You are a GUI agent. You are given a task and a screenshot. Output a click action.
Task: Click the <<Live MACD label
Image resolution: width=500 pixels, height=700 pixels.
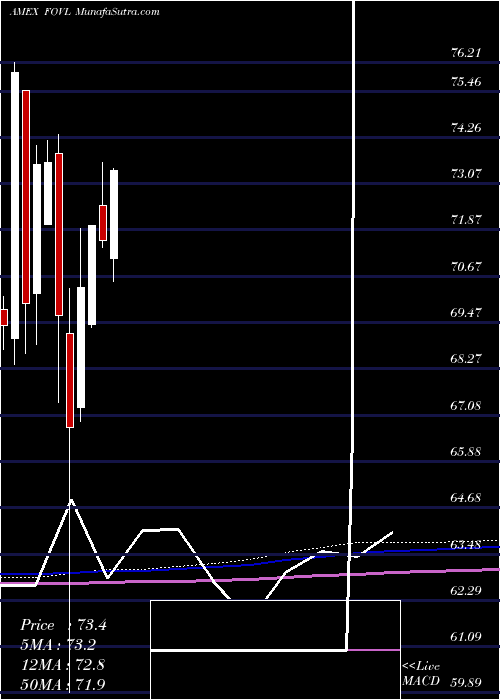[x=421, y=674]
